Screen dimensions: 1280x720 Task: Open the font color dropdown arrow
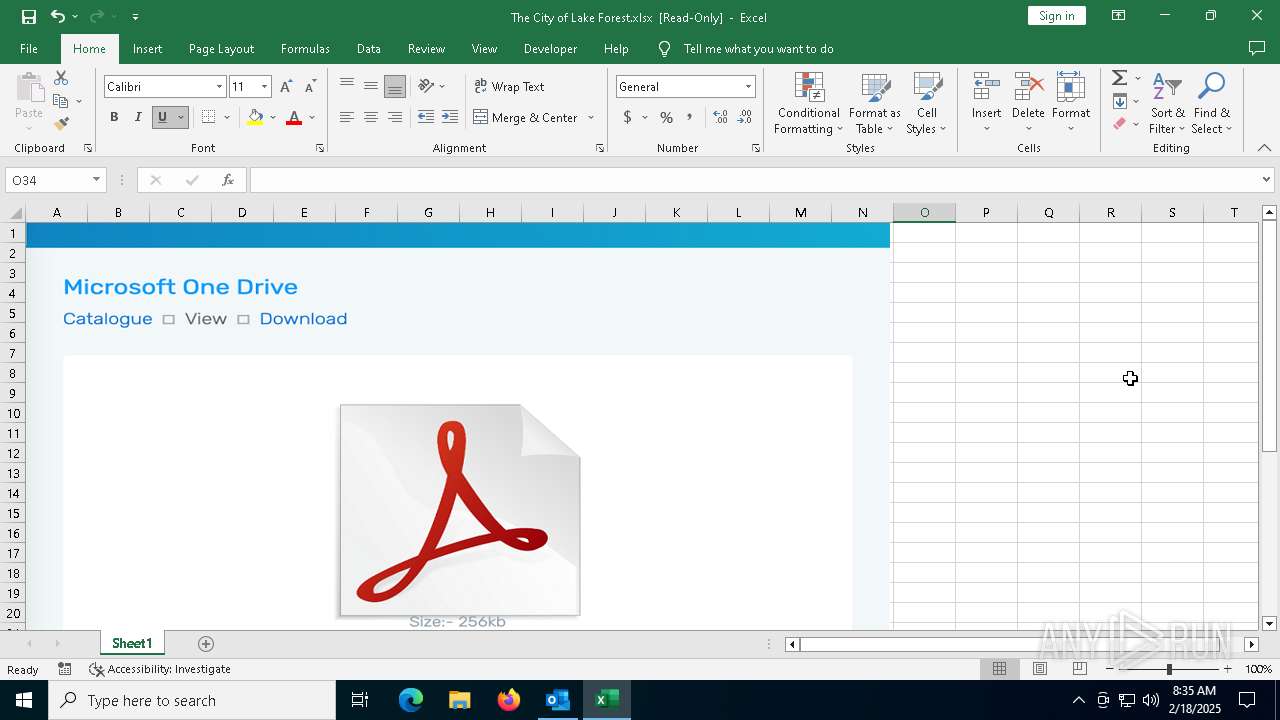click(x=312, y=117)
